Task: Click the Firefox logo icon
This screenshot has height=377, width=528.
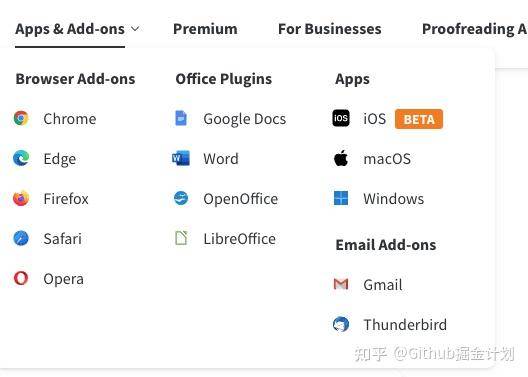Action: pos(21,198)
